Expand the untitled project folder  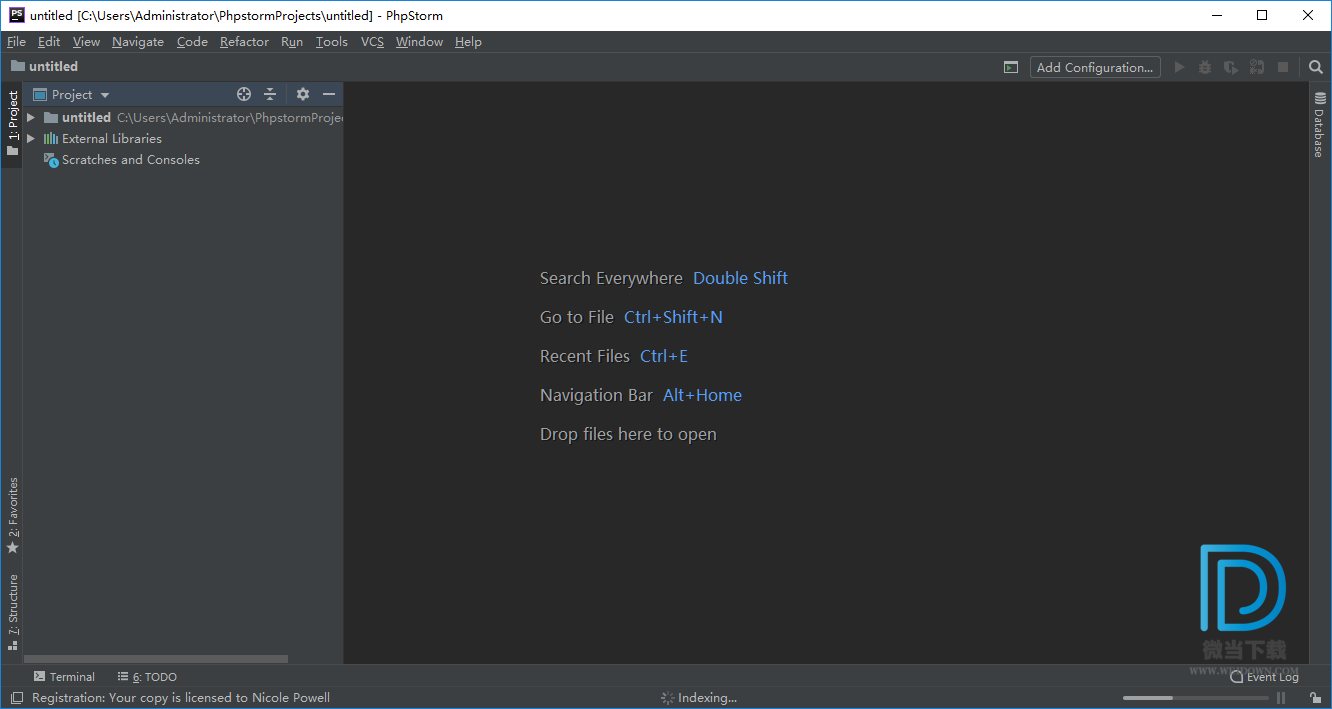pos(31,117)
